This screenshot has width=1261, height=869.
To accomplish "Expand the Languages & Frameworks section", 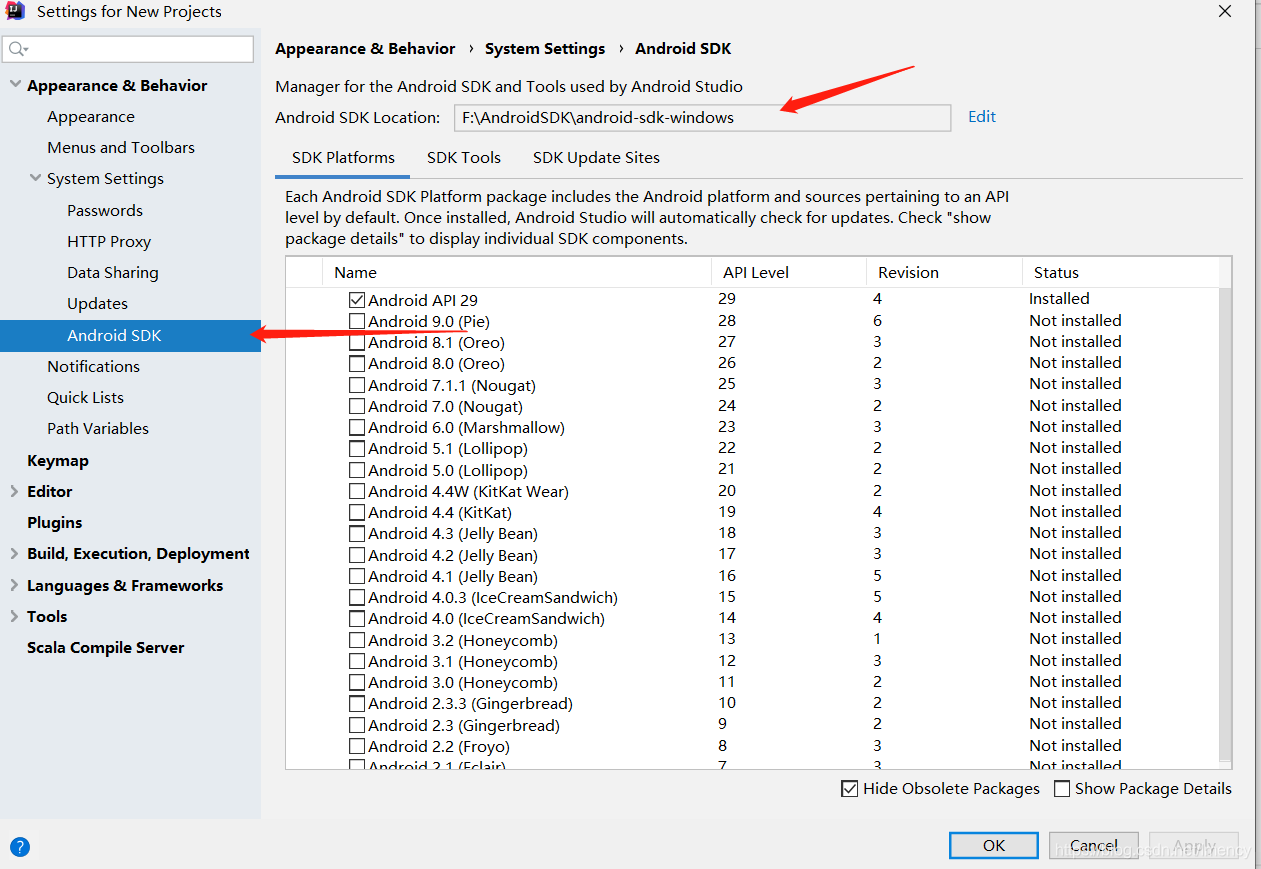I will coord(14,585).
